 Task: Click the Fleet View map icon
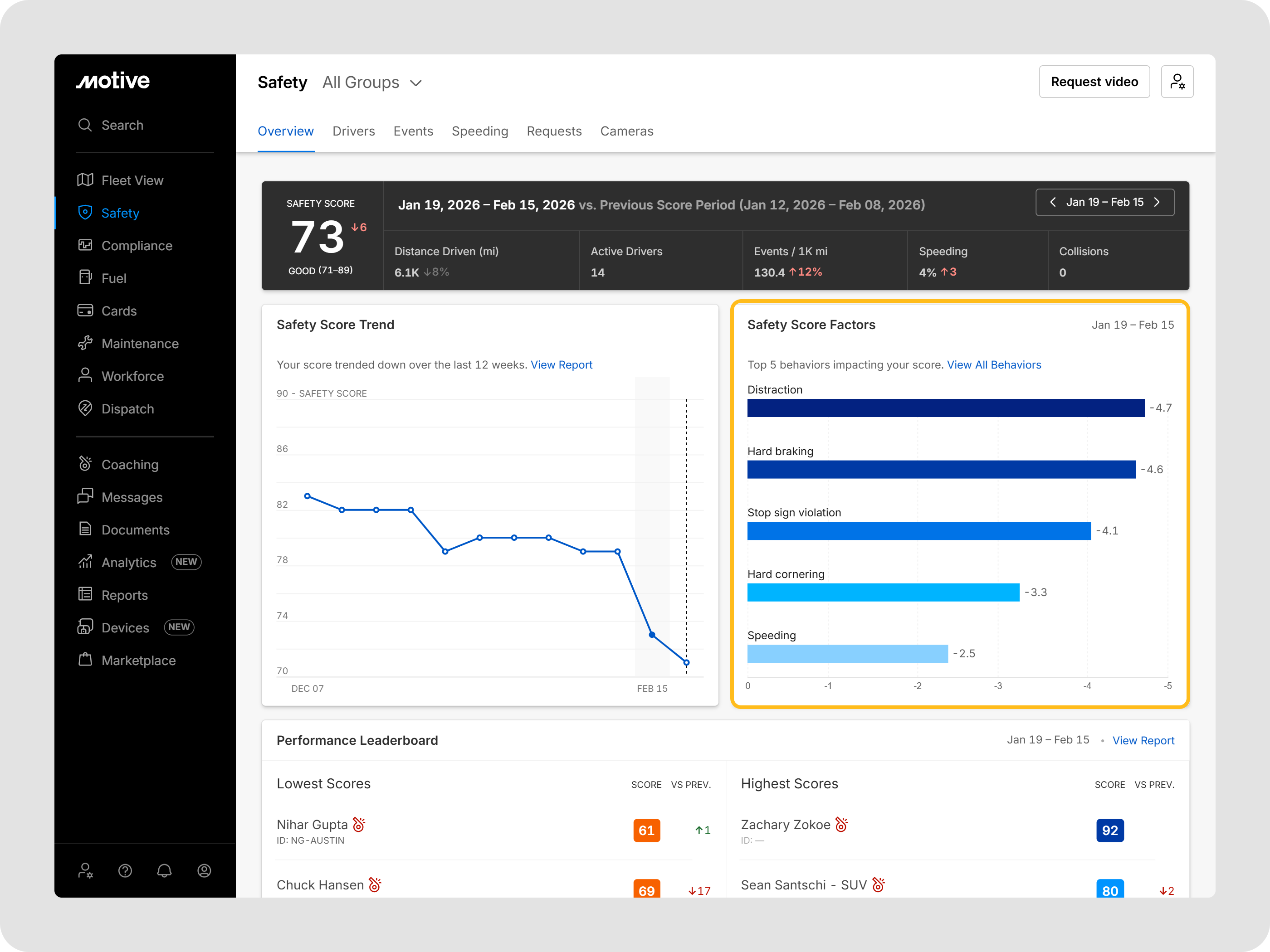[x=85, y=180]
